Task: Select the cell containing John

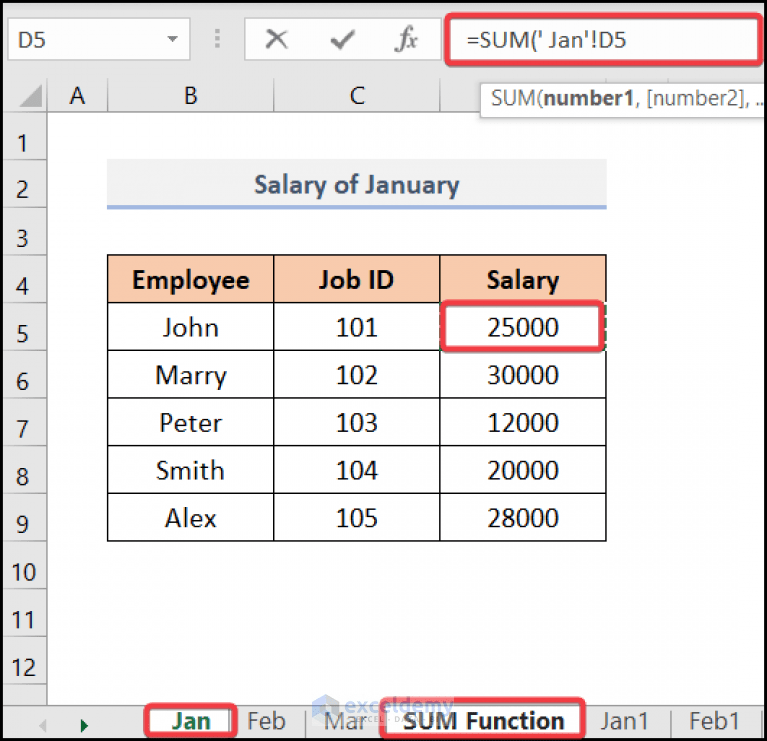Action: [x=191, y=327]
